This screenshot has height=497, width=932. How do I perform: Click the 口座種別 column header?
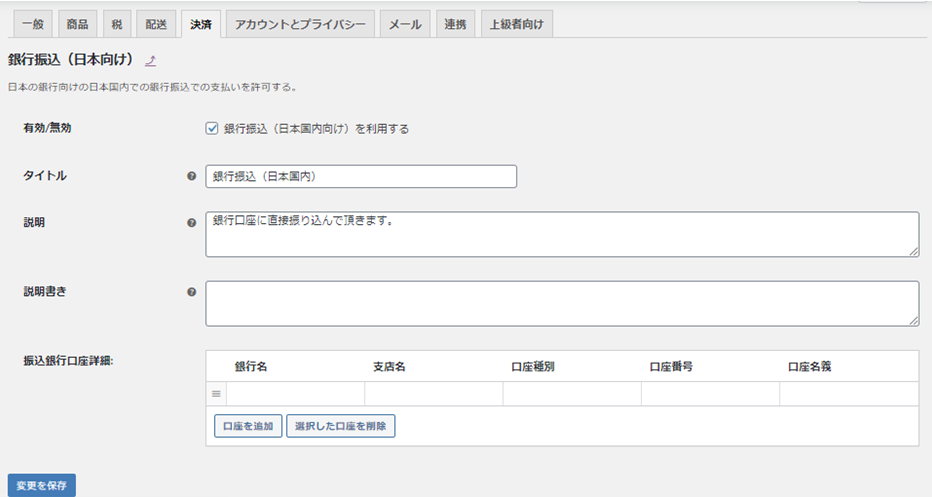533,367
